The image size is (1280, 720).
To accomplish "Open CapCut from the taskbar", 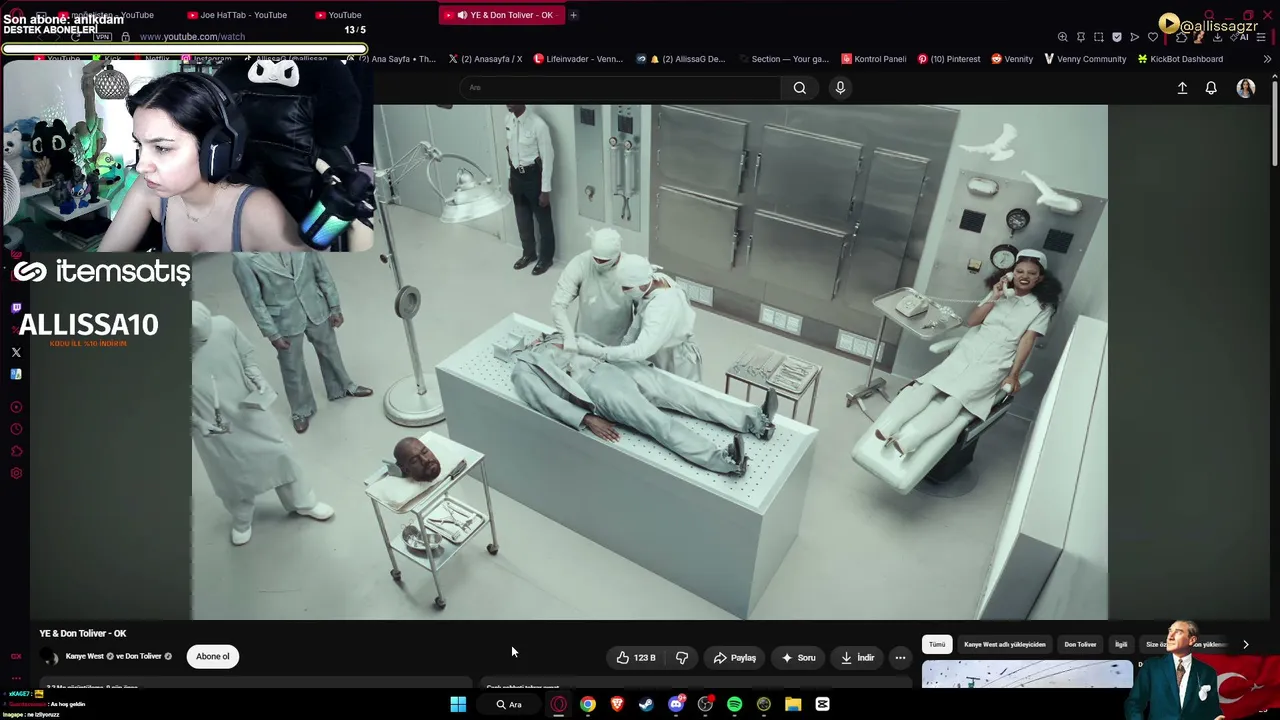I will 822,704.
